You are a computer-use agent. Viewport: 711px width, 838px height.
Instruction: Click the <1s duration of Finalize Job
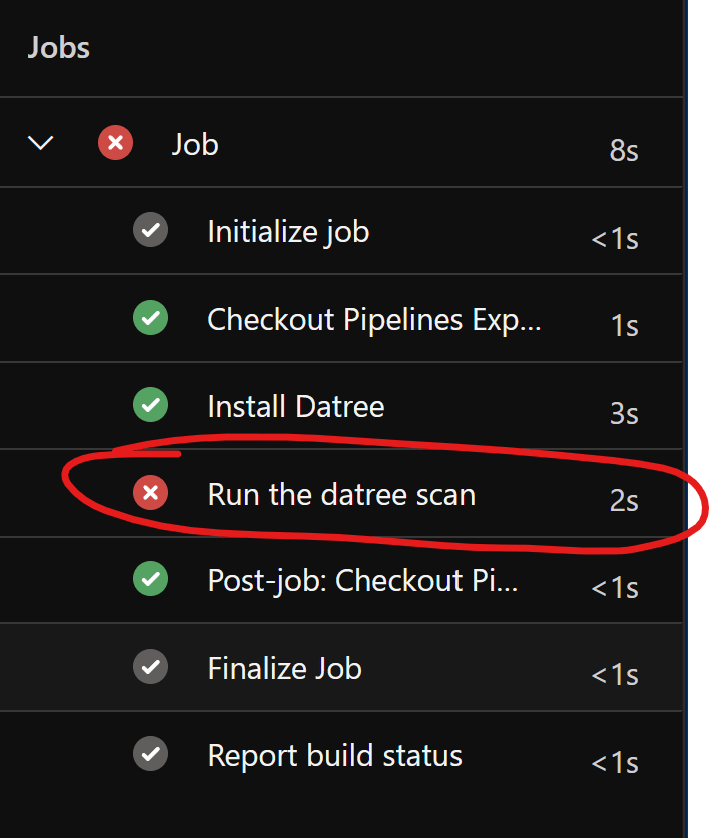(615, 674)
